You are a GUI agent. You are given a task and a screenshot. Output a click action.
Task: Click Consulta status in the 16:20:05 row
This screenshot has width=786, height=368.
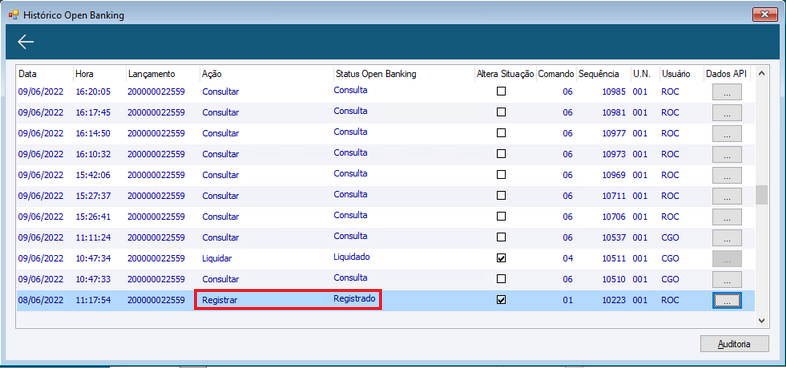click(350, 90)
